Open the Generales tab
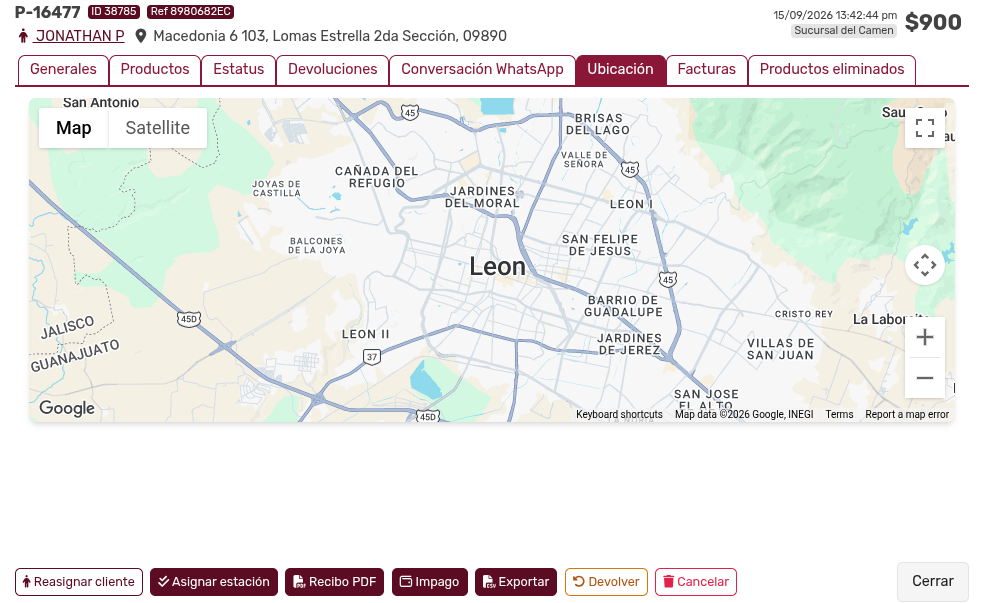 63,70
